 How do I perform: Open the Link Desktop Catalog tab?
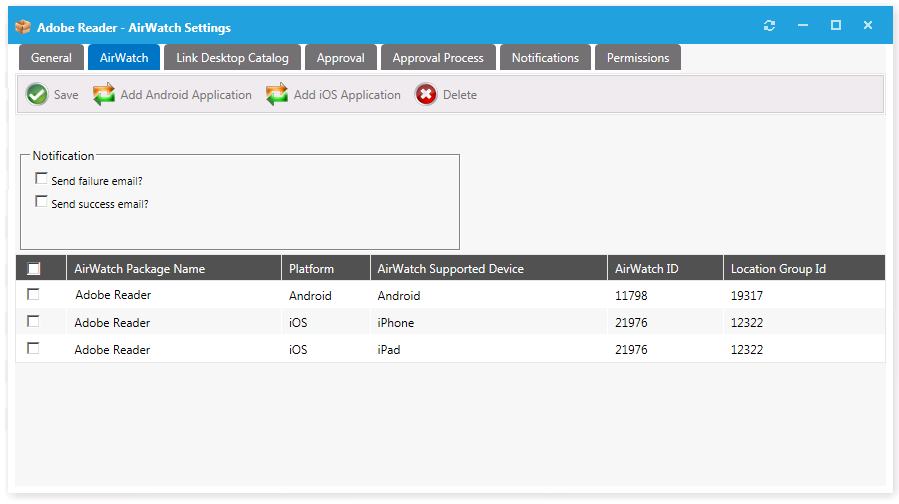232,58
